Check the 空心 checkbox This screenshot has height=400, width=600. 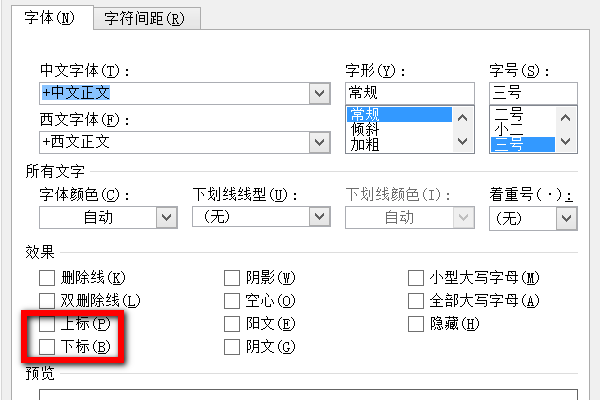pos(232,300)
